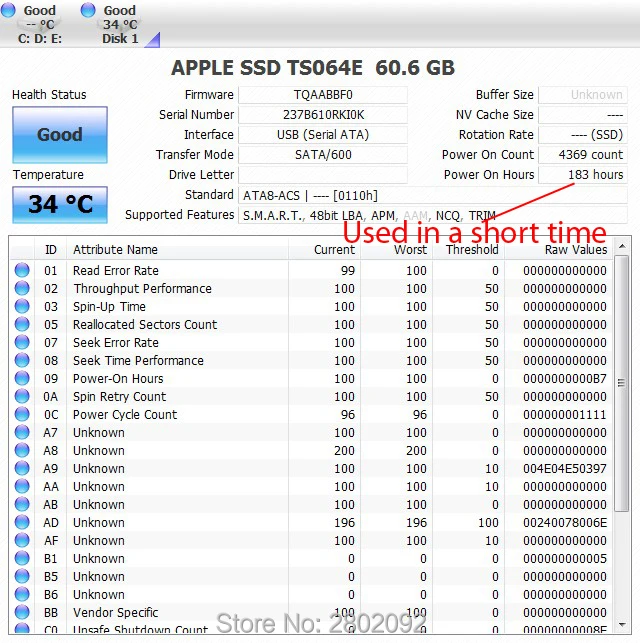Click the Raw Values column header
Screen dimensions: 640x643
coord(558,249)
